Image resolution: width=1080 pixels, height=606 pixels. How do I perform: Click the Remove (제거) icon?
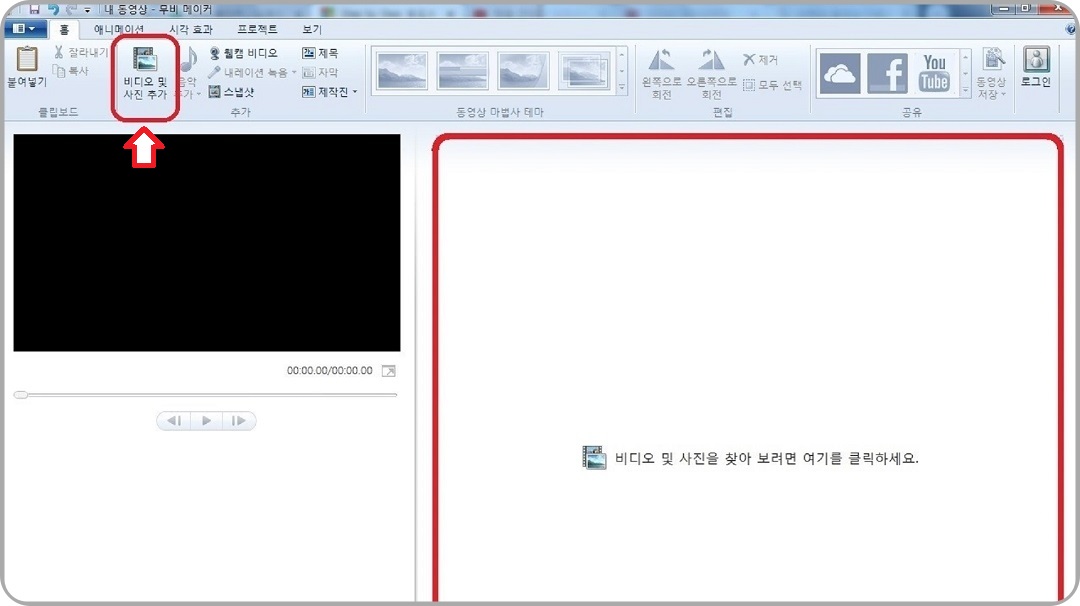(x=755, y=58)
